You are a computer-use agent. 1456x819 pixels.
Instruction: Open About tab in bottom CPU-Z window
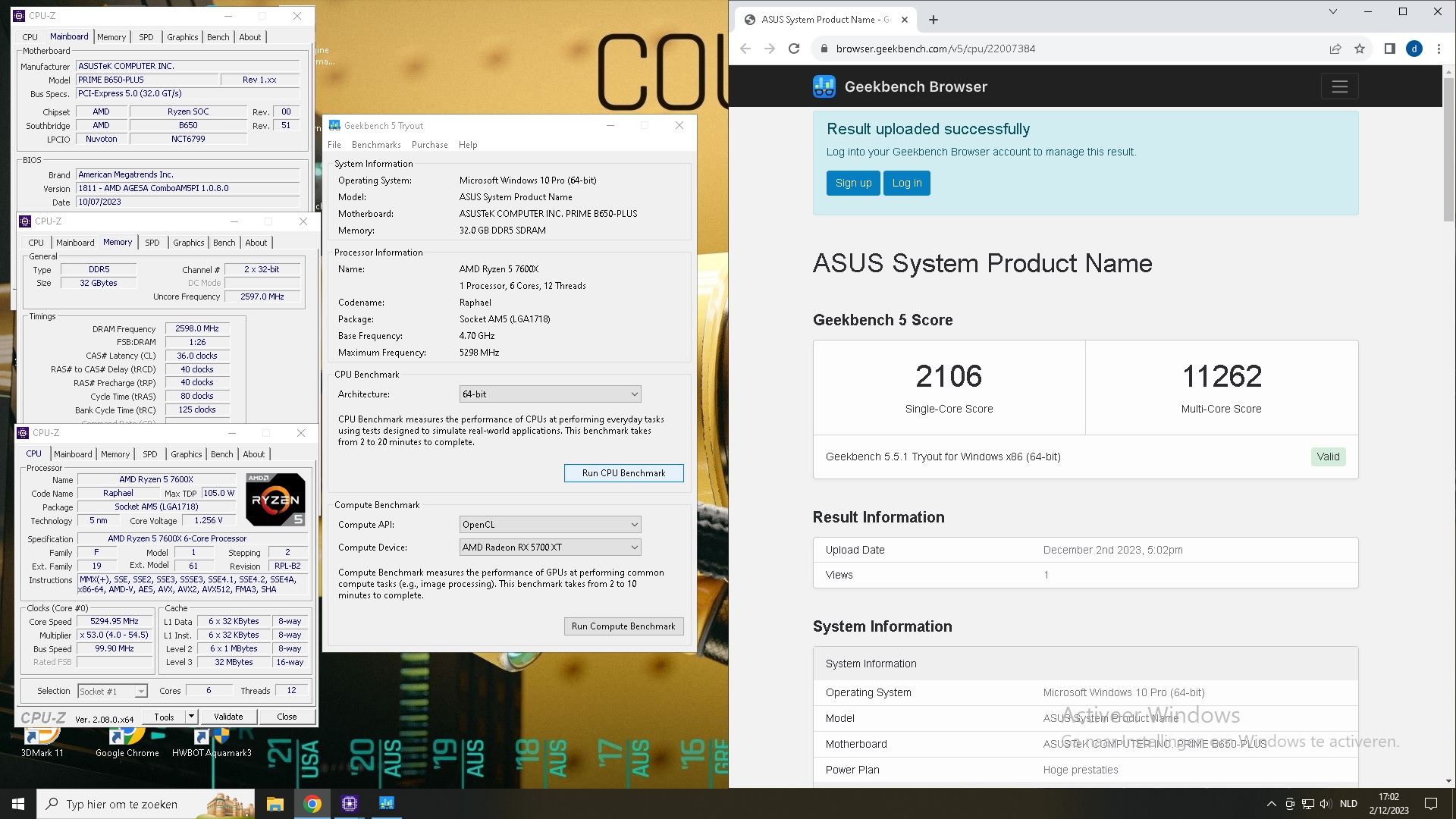coord(254,454)
